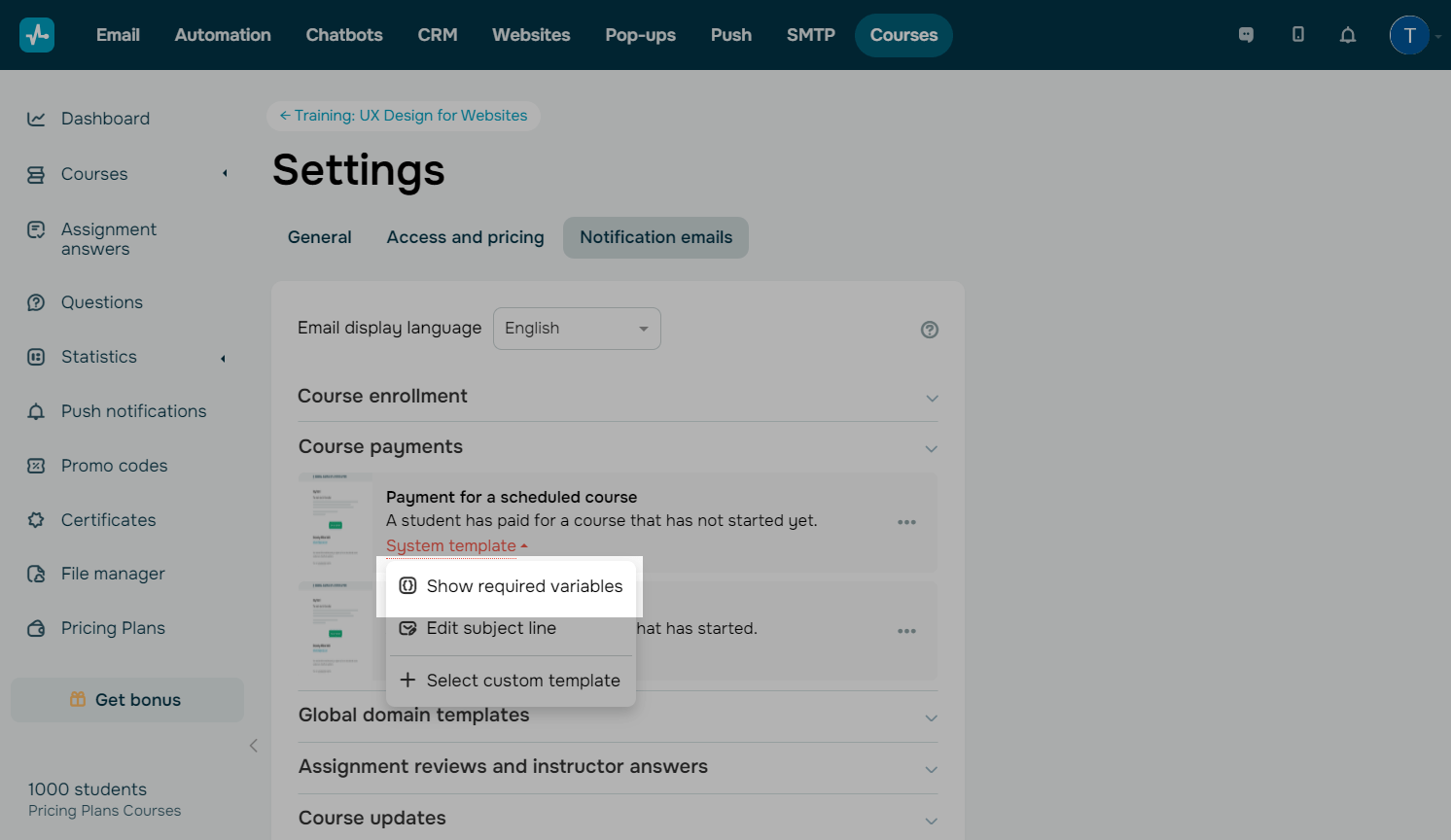The width and height of the screenshot is (1451, 840).
Task: Open the notifications bell icon
Action: (1347, 35)
